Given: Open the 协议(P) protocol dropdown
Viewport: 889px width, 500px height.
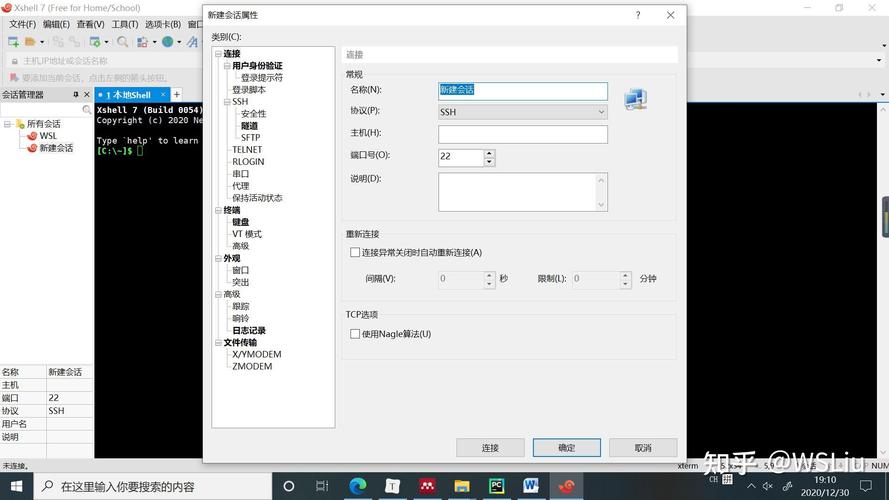Looking at the screenshot, I should point(523,112).
